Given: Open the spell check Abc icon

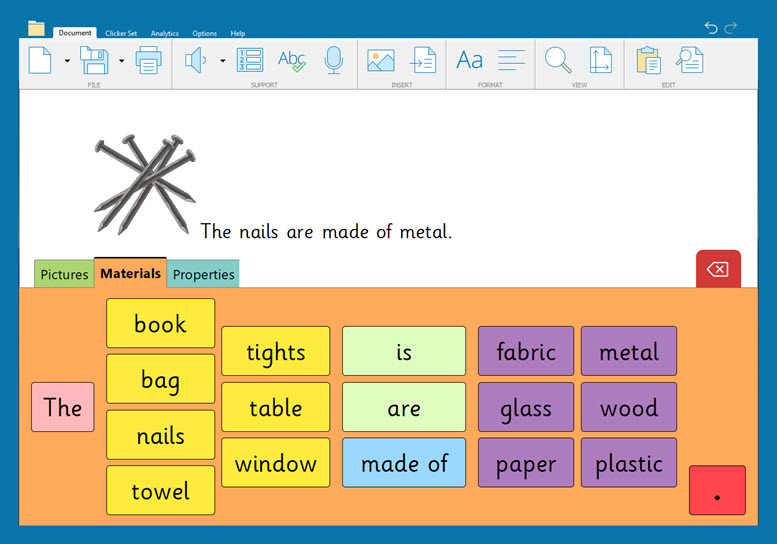Looking at the screenshot, I should (291, 60).
